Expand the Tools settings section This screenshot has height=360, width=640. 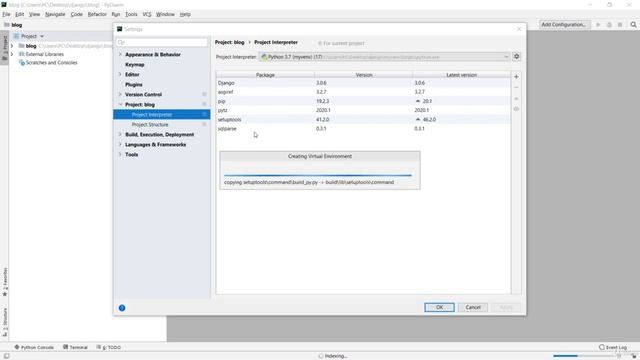120,154
